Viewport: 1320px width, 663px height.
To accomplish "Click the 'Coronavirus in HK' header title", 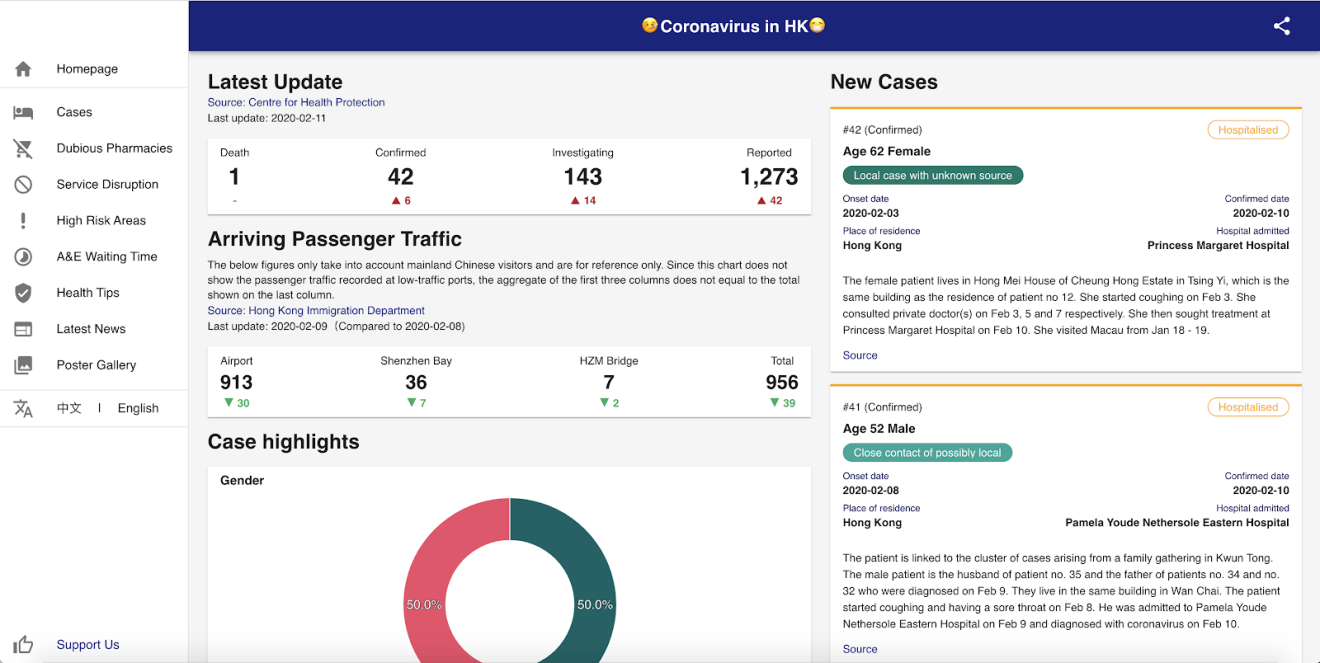I will [734, 26].
